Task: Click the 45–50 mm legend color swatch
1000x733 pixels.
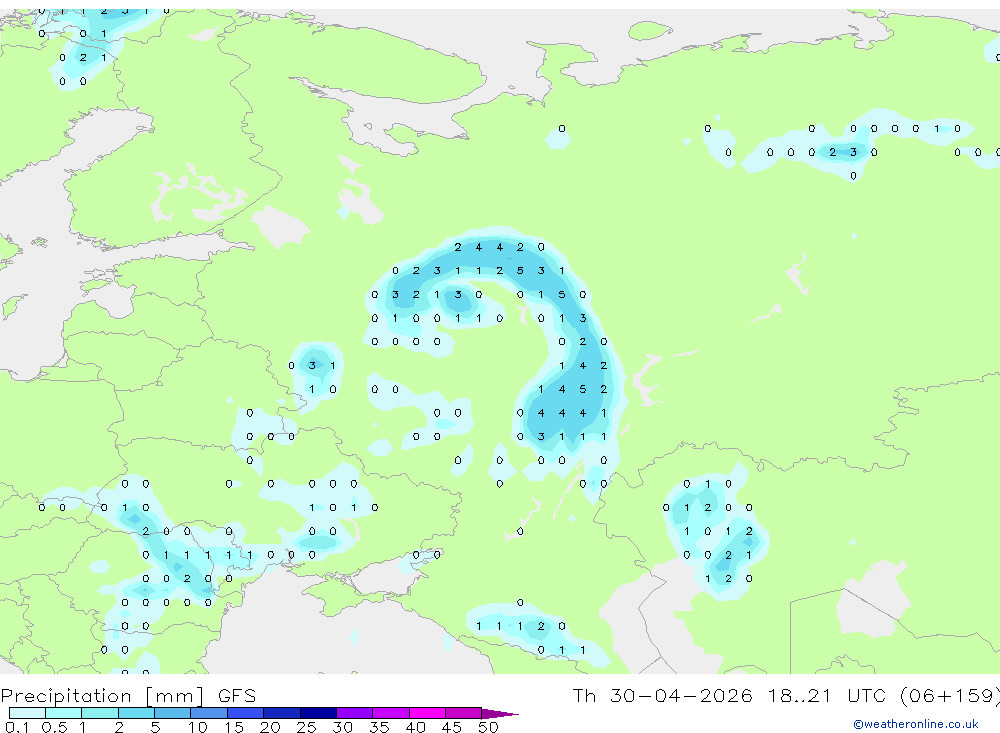Action: pos(464,713)
